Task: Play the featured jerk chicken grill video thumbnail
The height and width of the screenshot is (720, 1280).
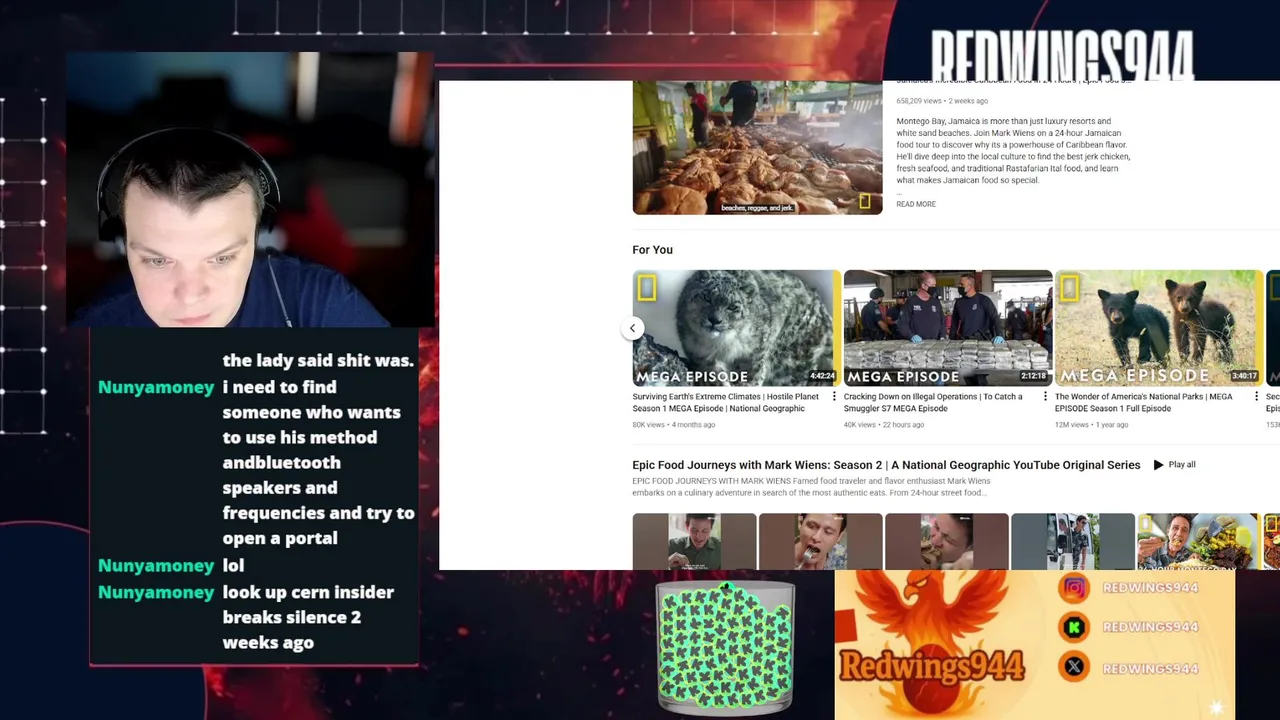Action: tap(757, 147)
